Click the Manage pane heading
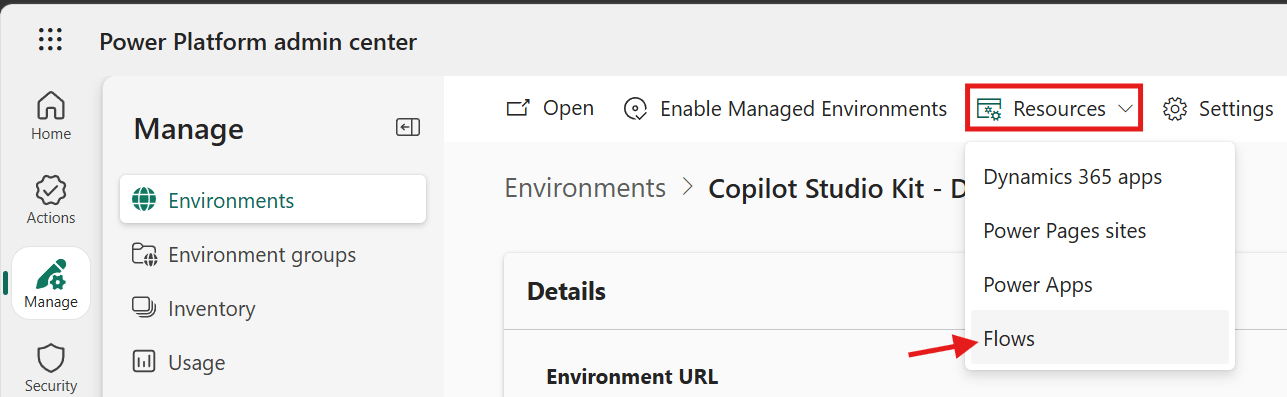Image resolution: width=1287 pixels, height=397 pixels. 189,129
